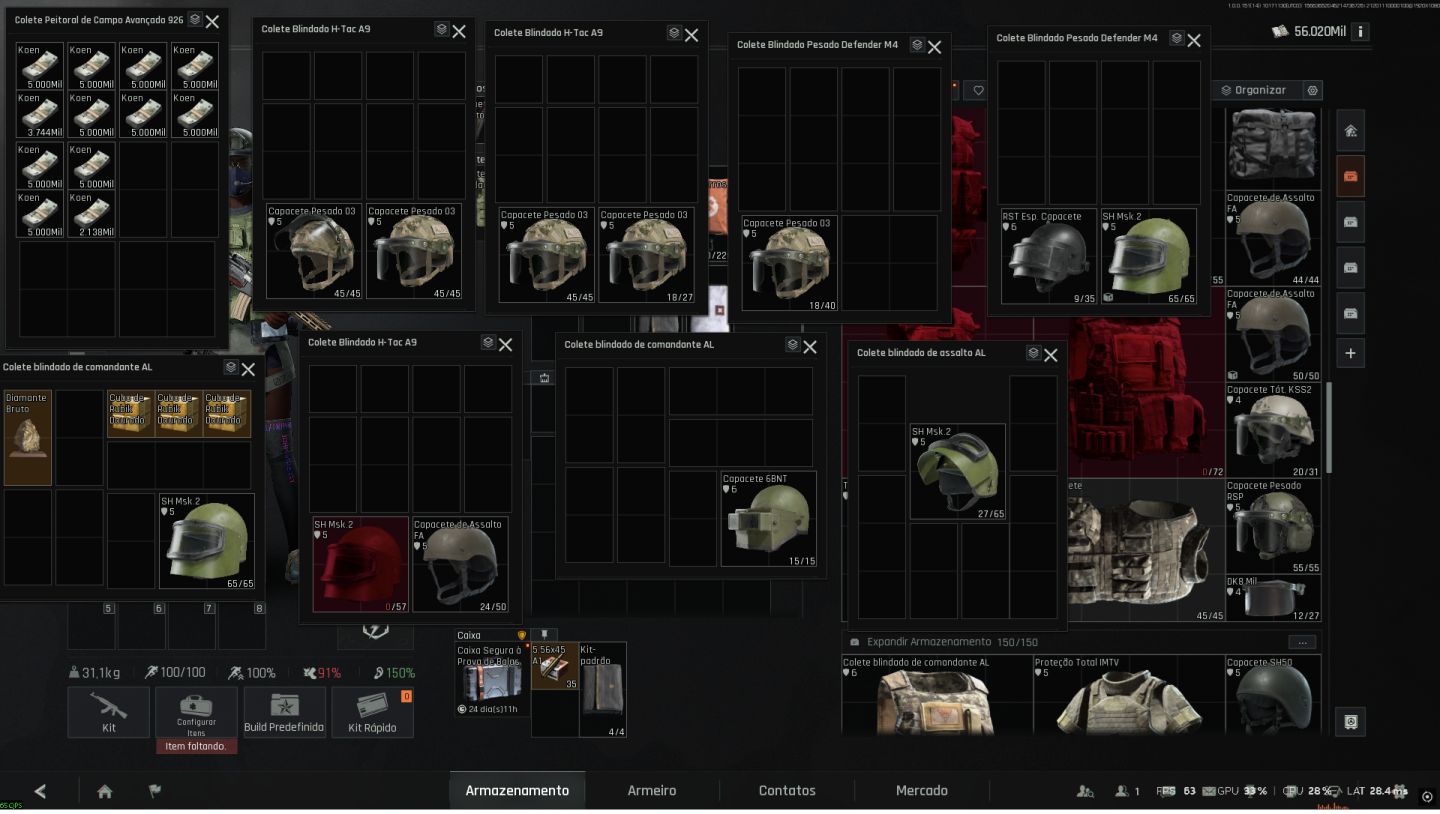Click the Organizar button
This screenshot has height=814, width=1440.
click(1253, 90)
